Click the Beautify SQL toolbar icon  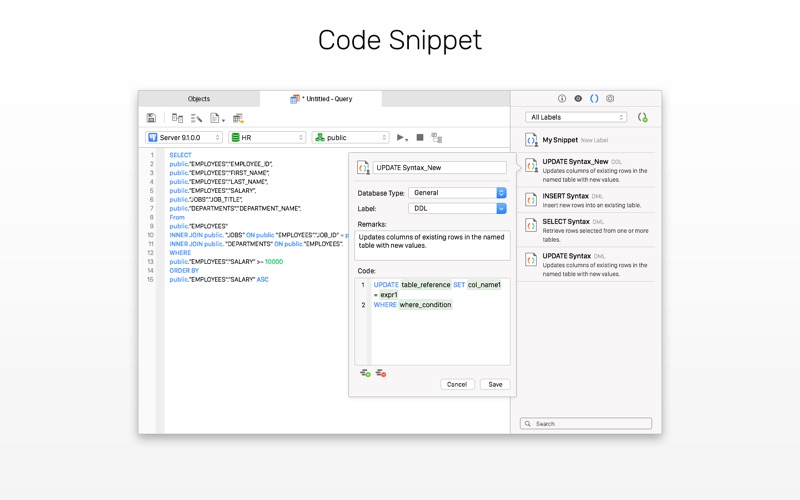[196, 118]
